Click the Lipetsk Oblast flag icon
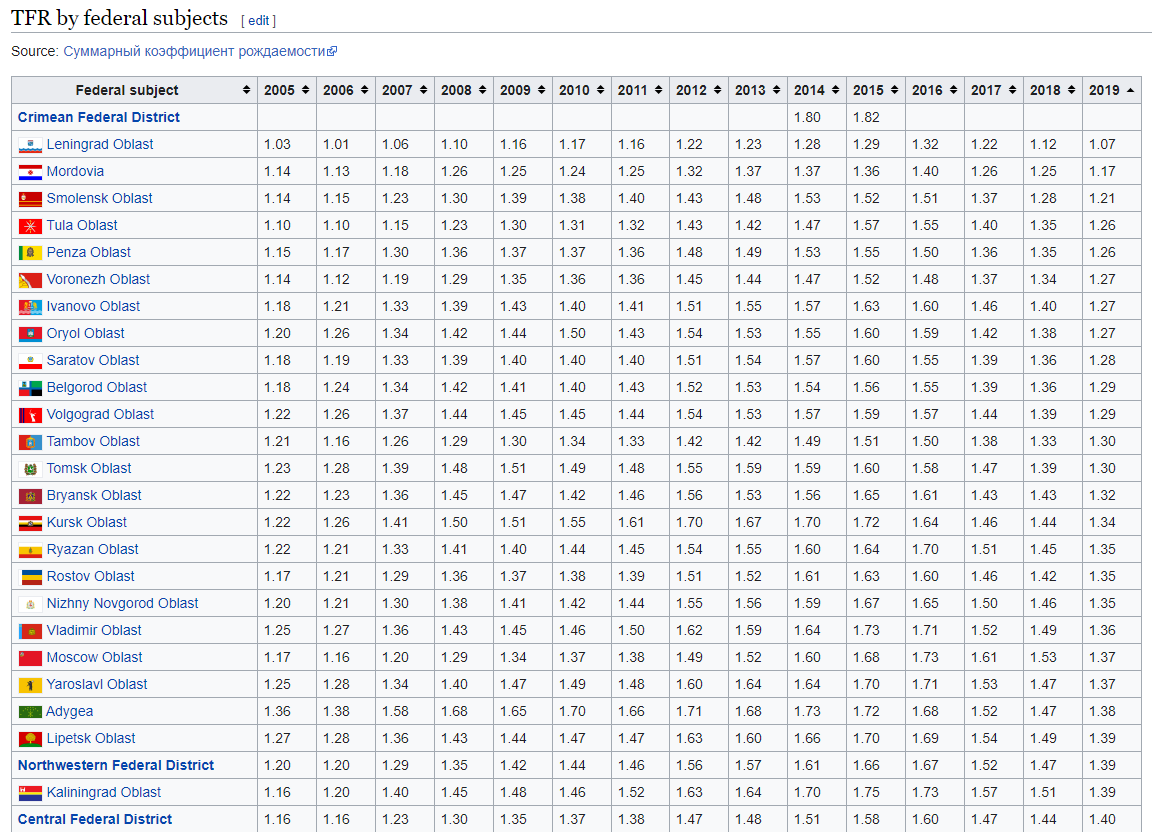The width and height of the screenshot is (1152, 832). click(30, 739)
